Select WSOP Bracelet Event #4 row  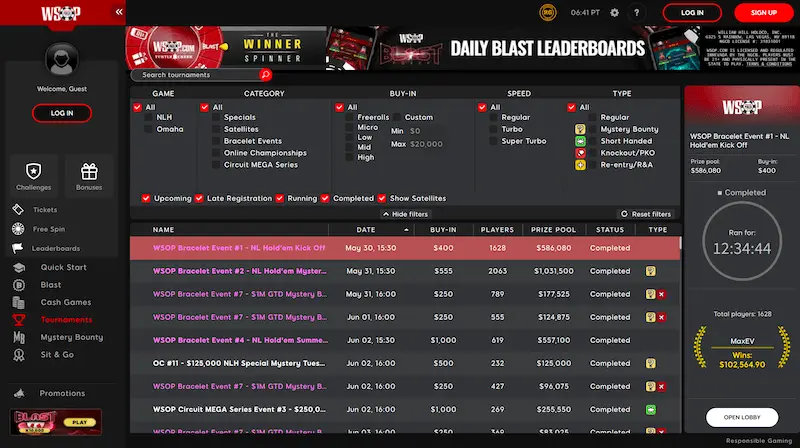(405, 340)
